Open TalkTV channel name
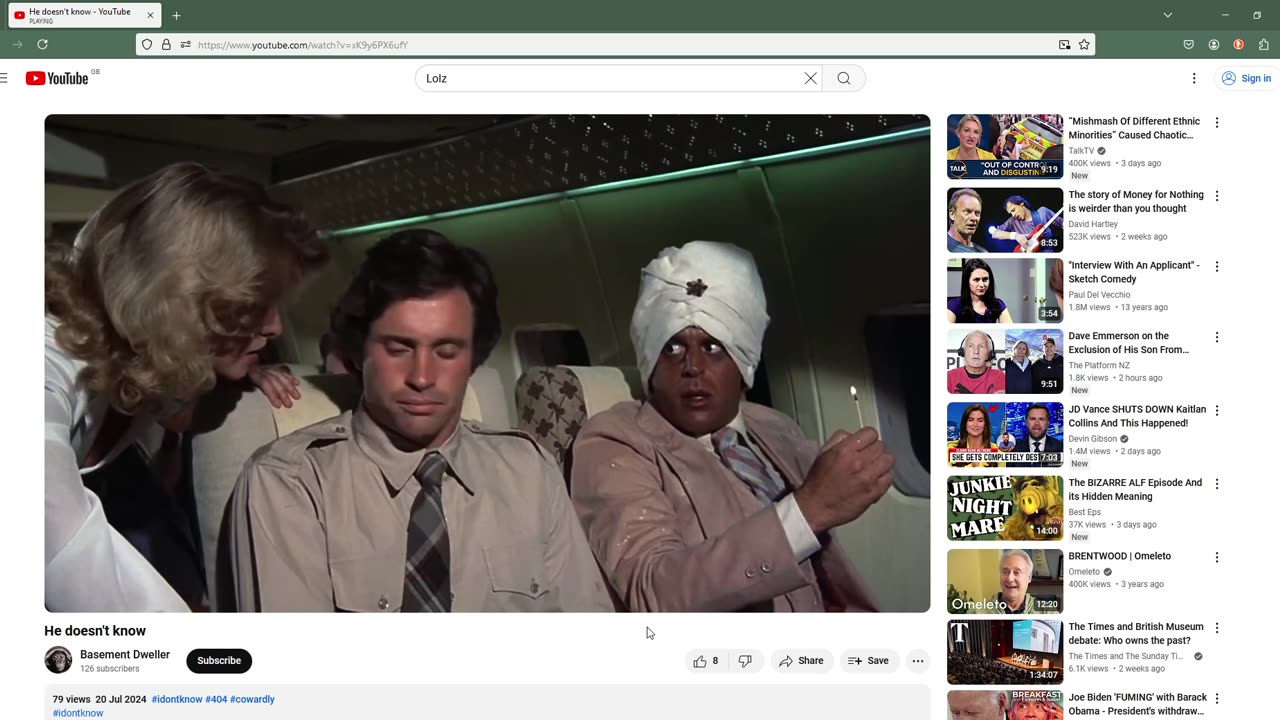This screenshot has height=720, width=1280. [1081, 151]
